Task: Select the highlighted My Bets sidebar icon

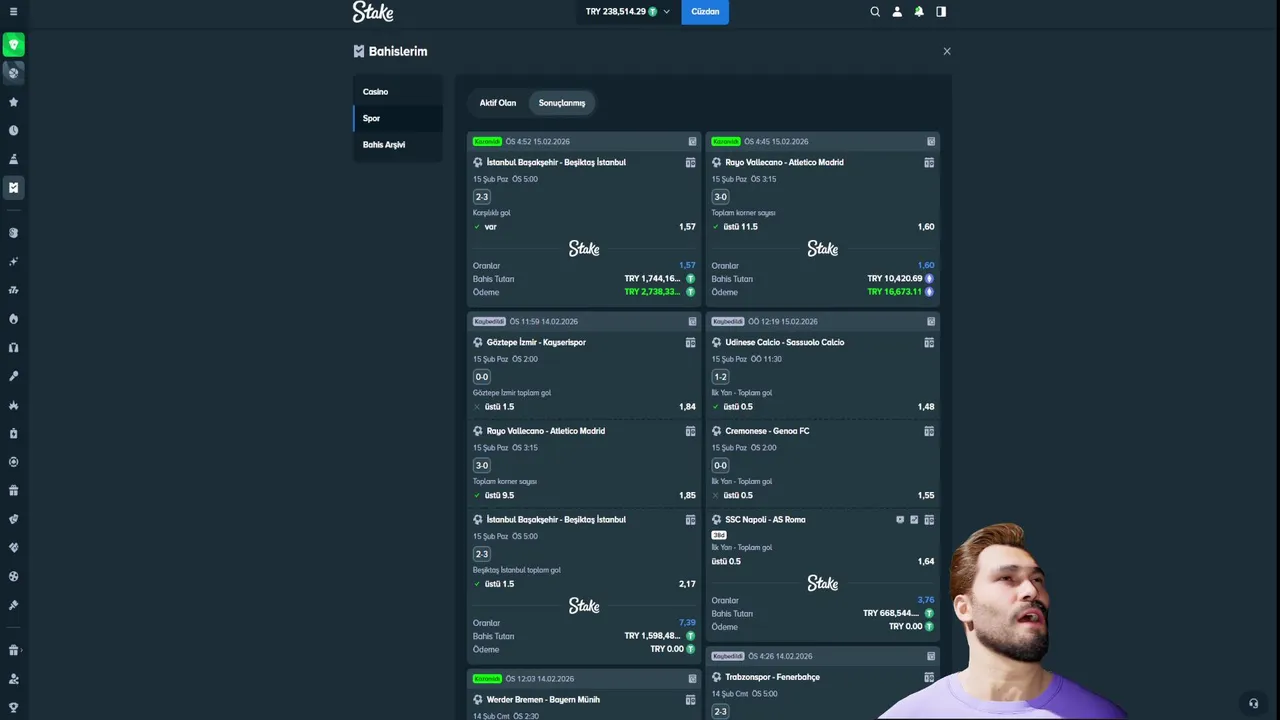Action: click(13, 187)
